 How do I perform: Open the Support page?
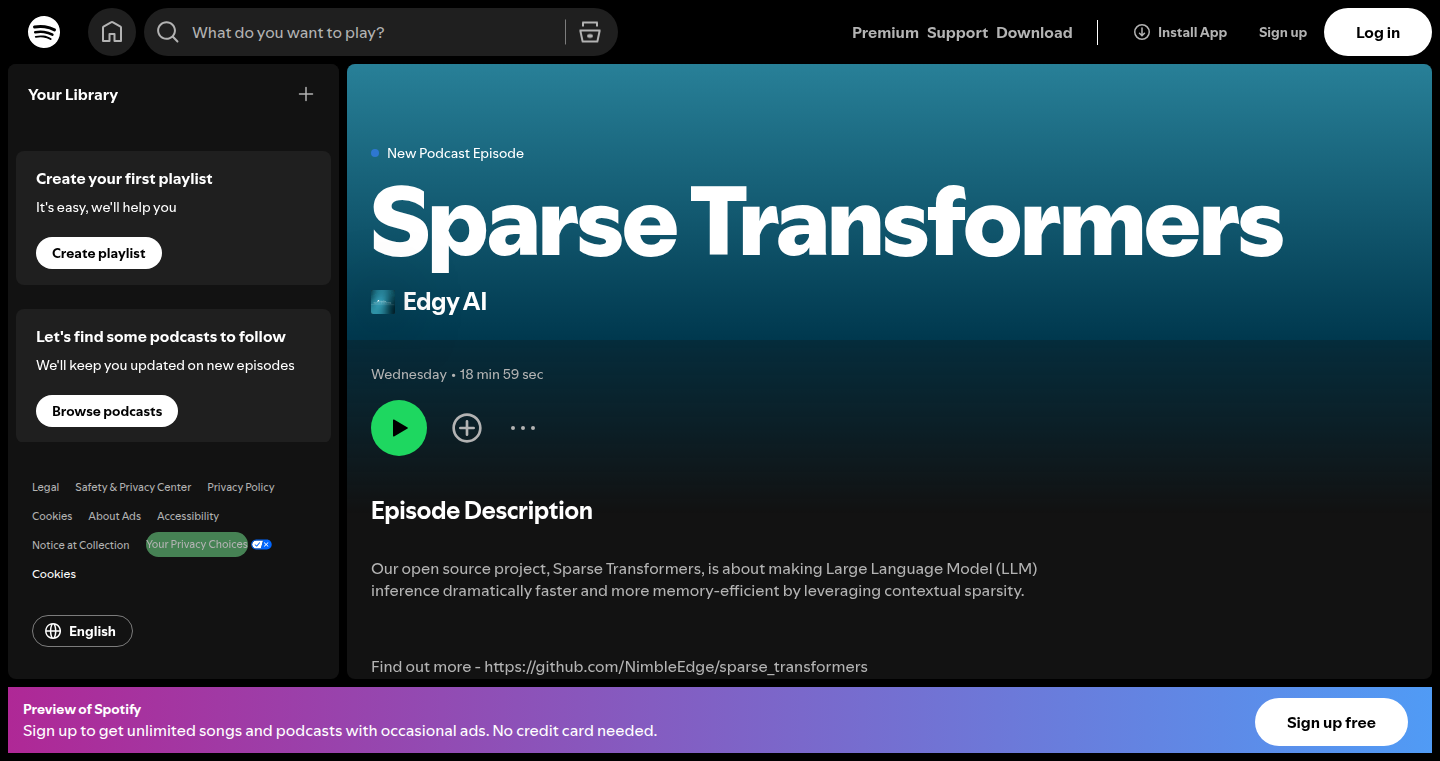pyautogui.click(x=957, y=32)
